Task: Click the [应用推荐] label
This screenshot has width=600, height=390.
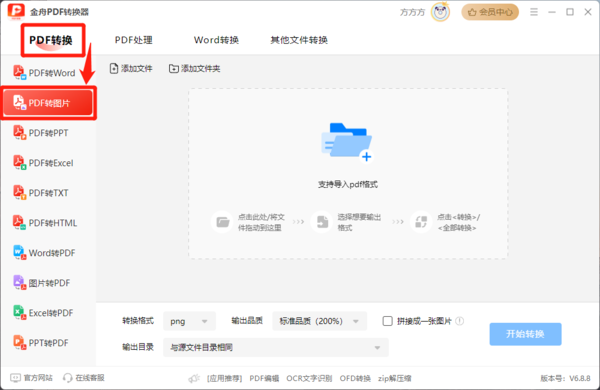Action: click(225, 379)
